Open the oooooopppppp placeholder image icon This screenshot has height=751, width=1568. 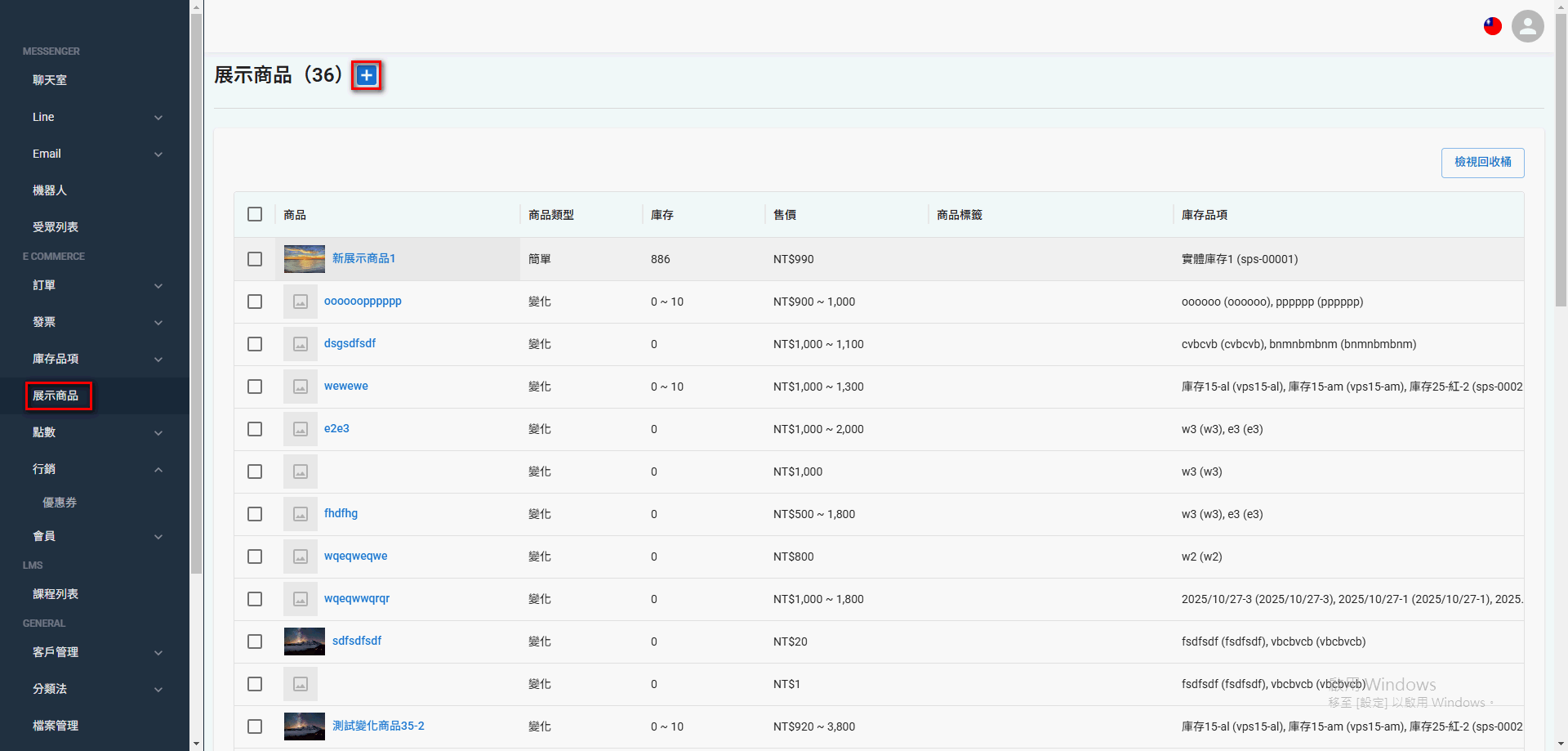301,302
